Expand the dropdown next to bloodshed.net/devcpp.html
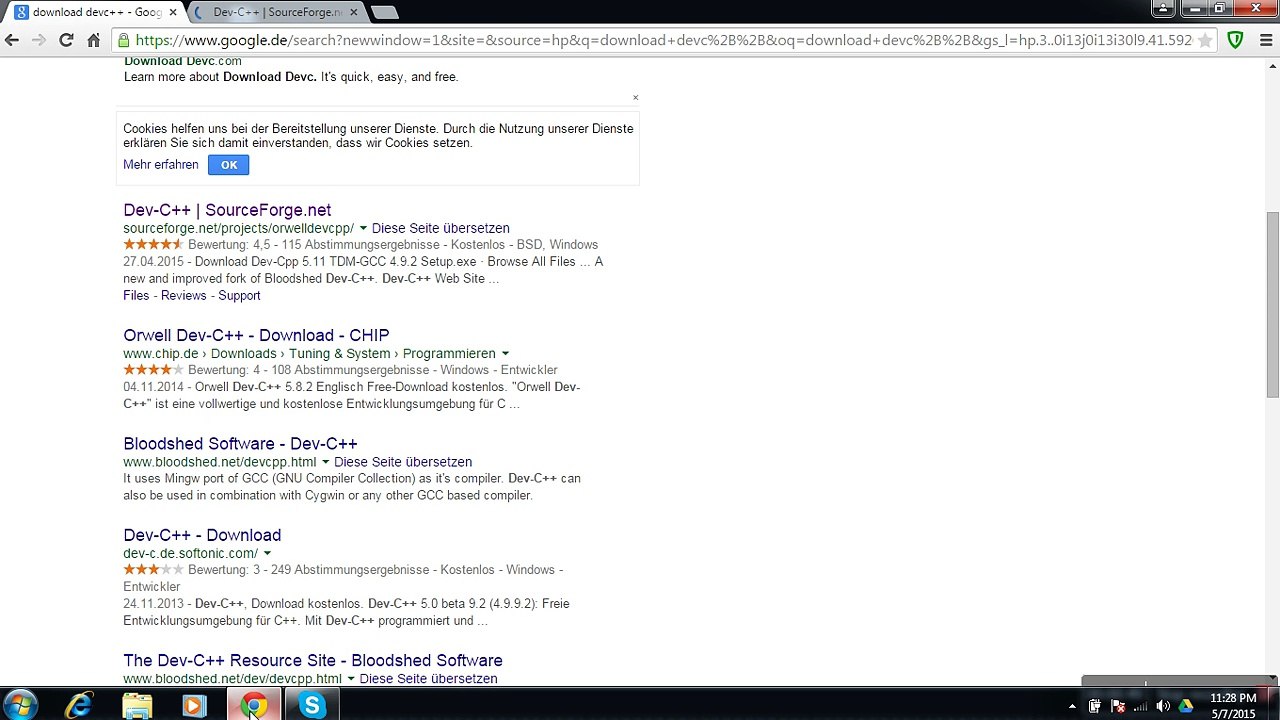Viewport: 1280px width, 720px height. pyautogui.click(x=325, y=462)
